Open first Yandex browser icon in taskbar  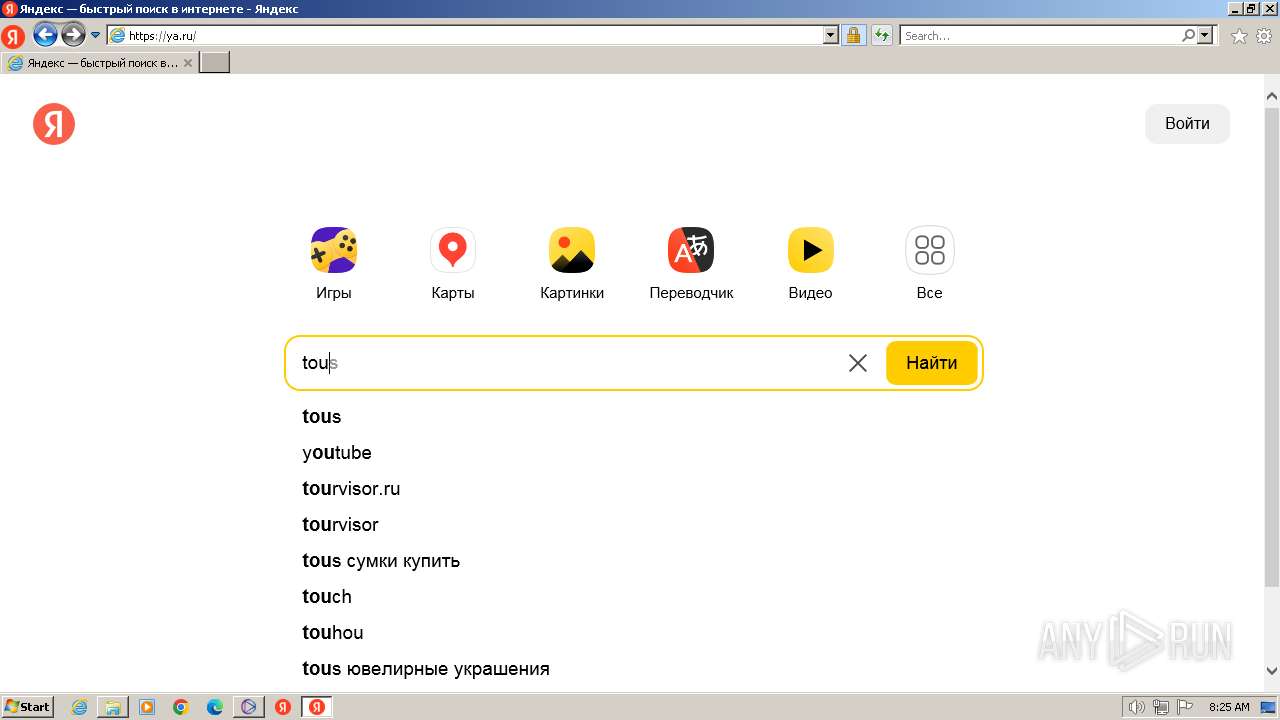(x=283, y=707)
